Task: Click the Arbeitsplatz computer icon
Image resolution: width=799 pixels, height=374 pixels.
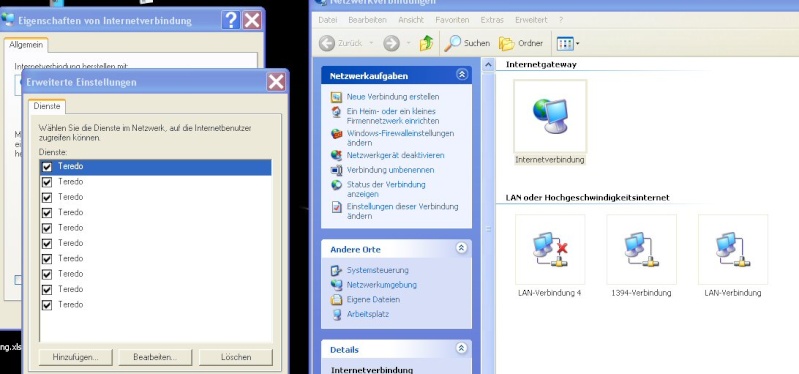Action: 336,314
